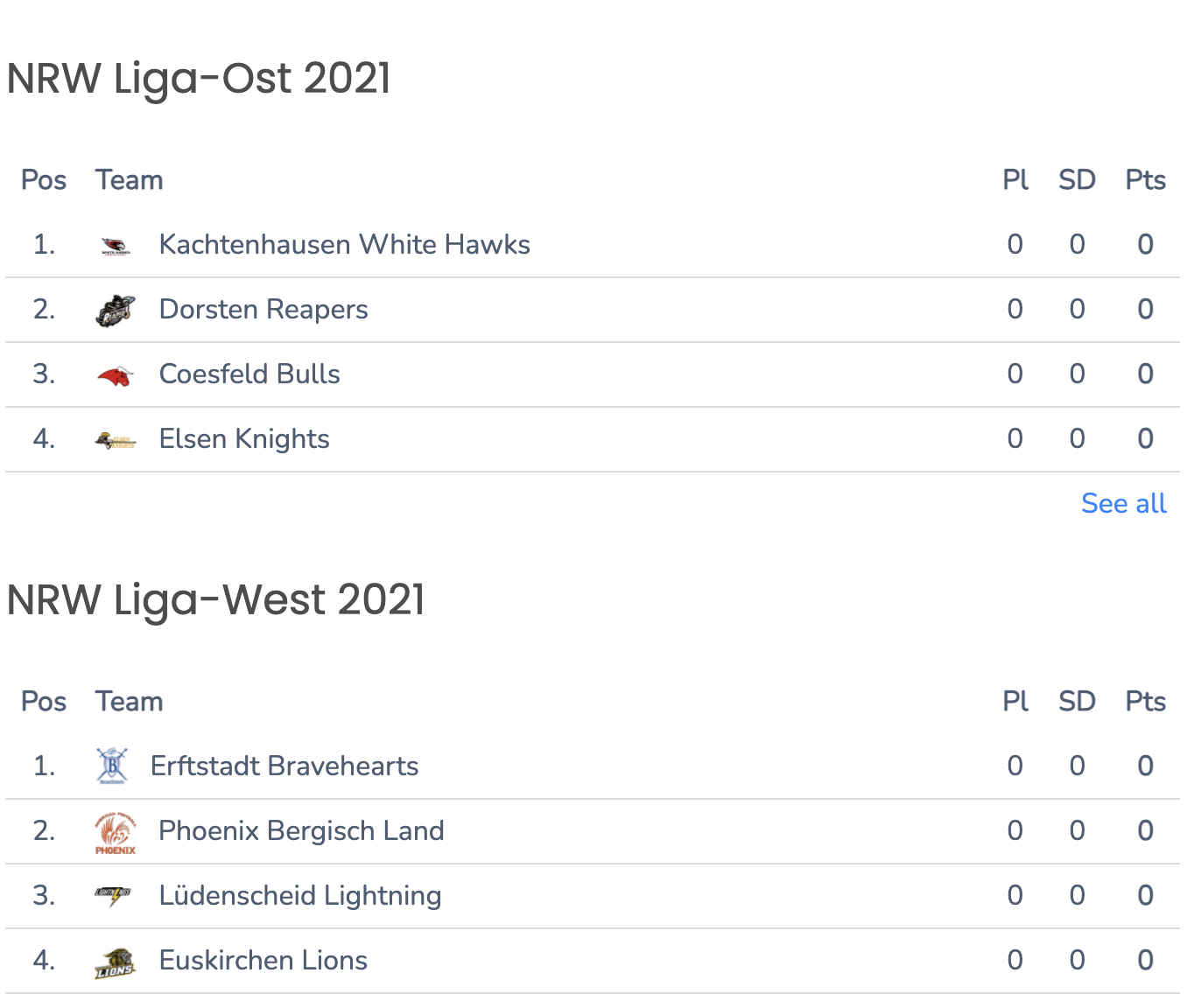1187x1008 pixels.
Task: Select Phoenix Bergisch Land team name
Action: tap(302, 830)
